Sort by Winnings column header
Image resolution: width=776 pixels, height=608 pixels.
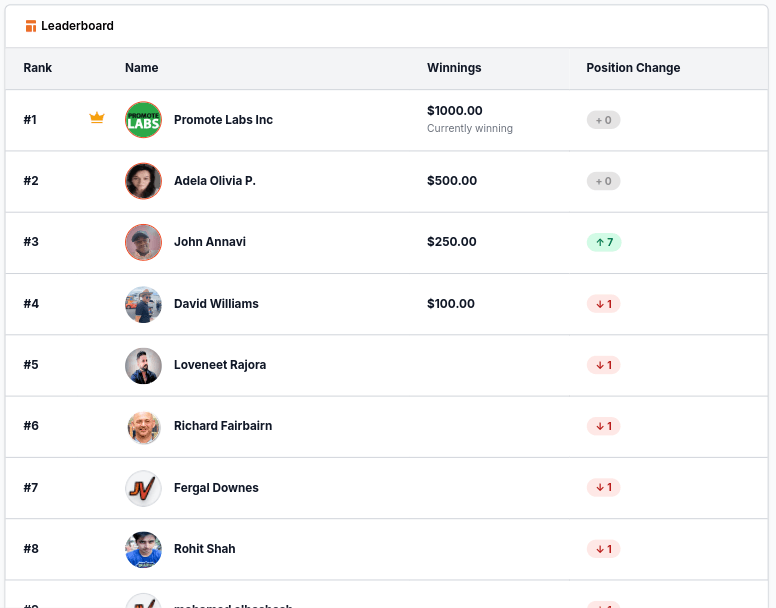454,68
